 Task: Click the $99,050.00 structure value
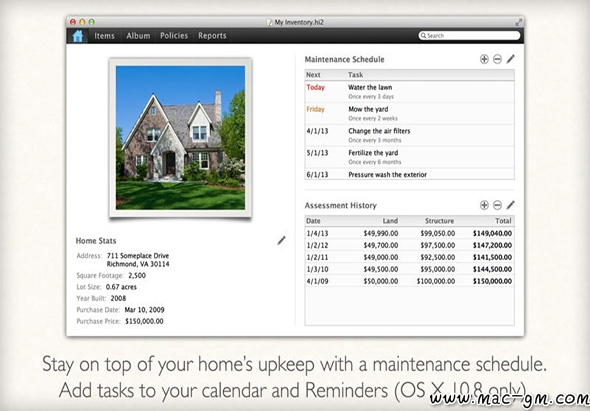pos(438,233)
